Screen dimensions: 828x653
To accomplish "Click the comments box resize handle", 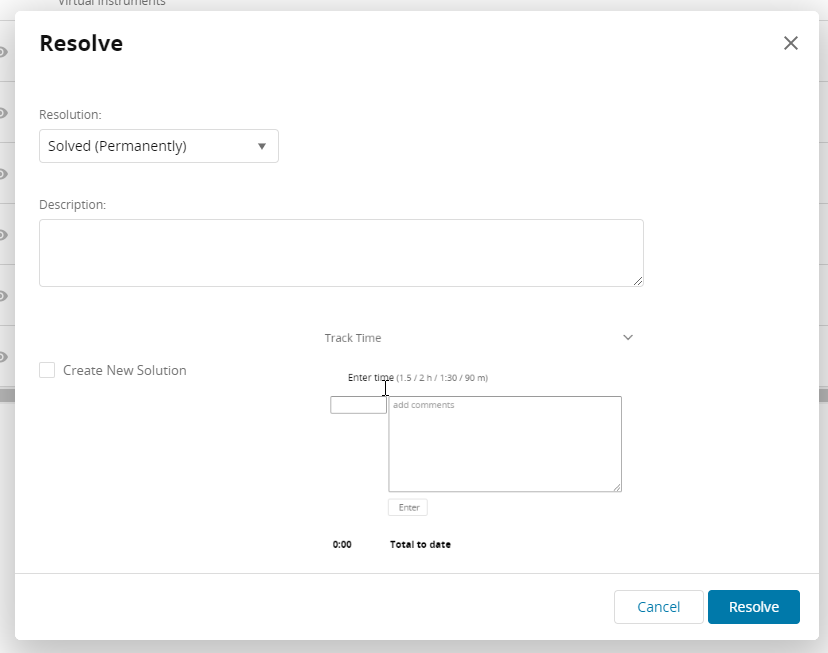I will click(616, 486).
